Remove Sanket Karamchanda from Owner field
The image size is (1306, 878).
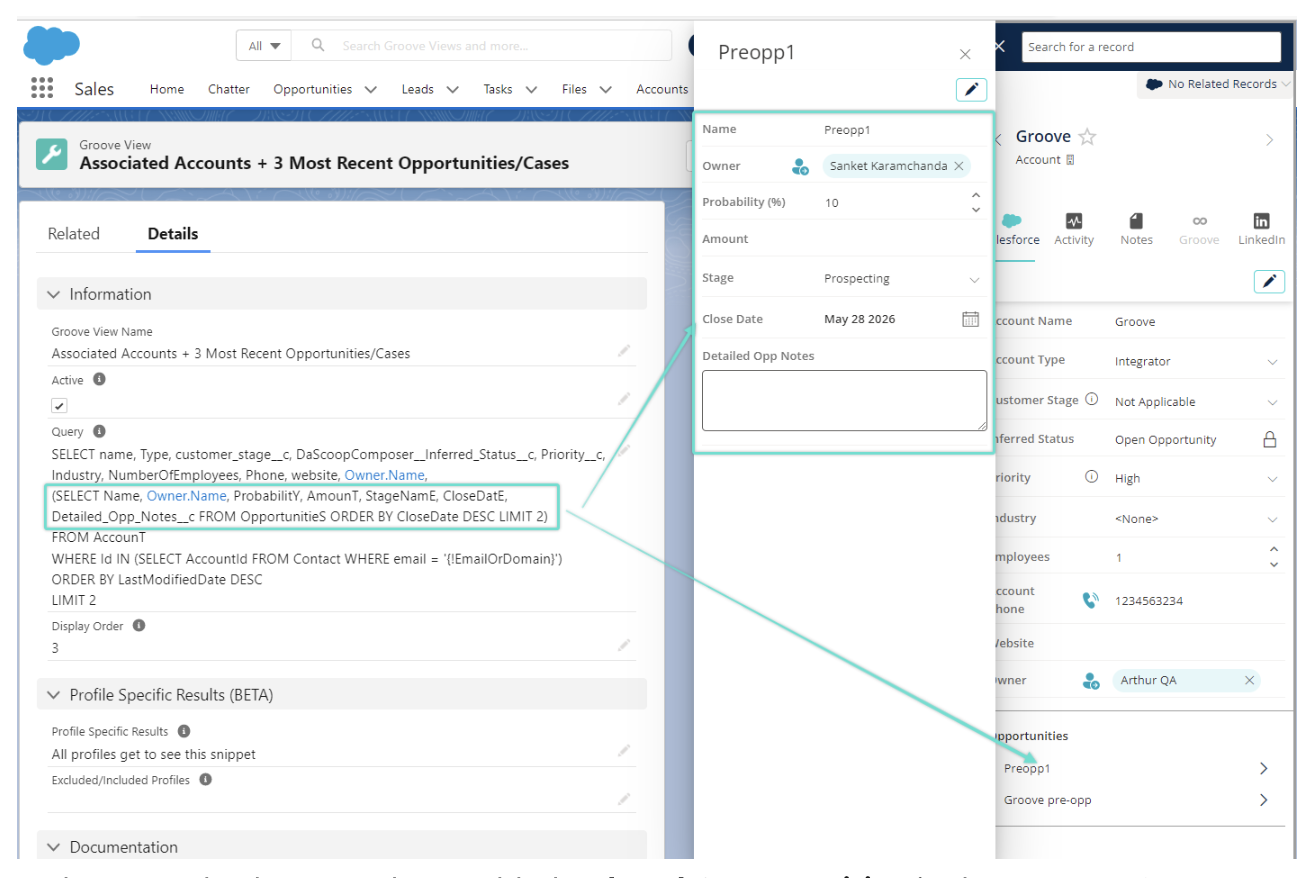click(959, 166)
